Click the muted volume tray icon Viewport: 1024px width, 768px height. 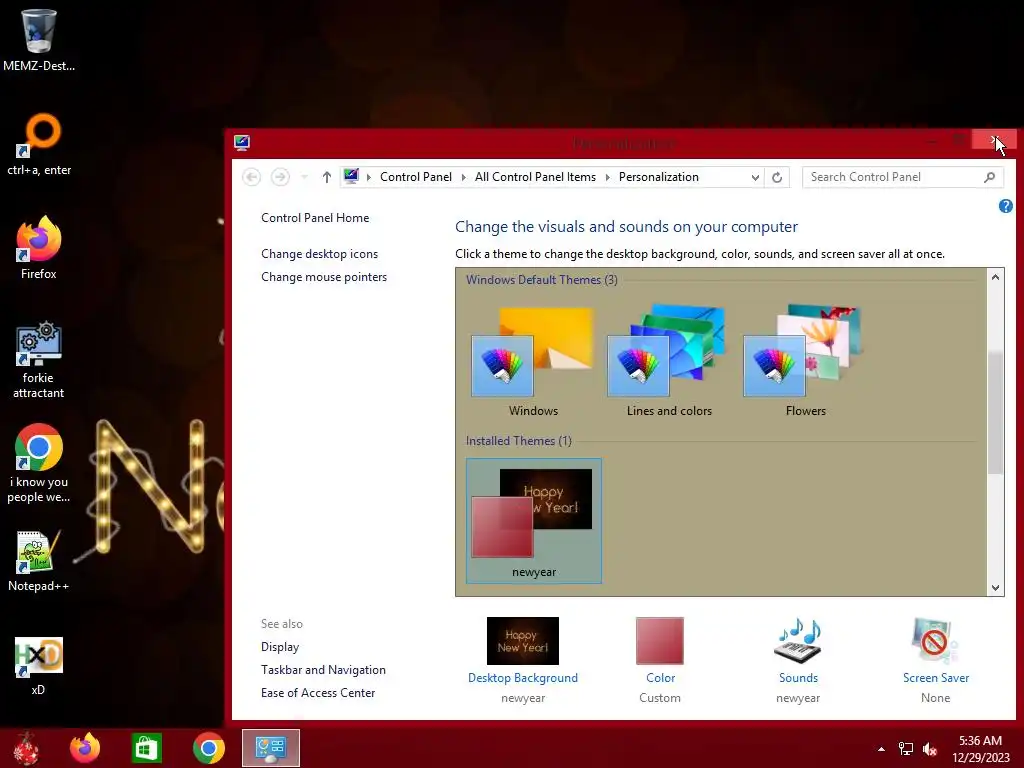coord(930,749)
